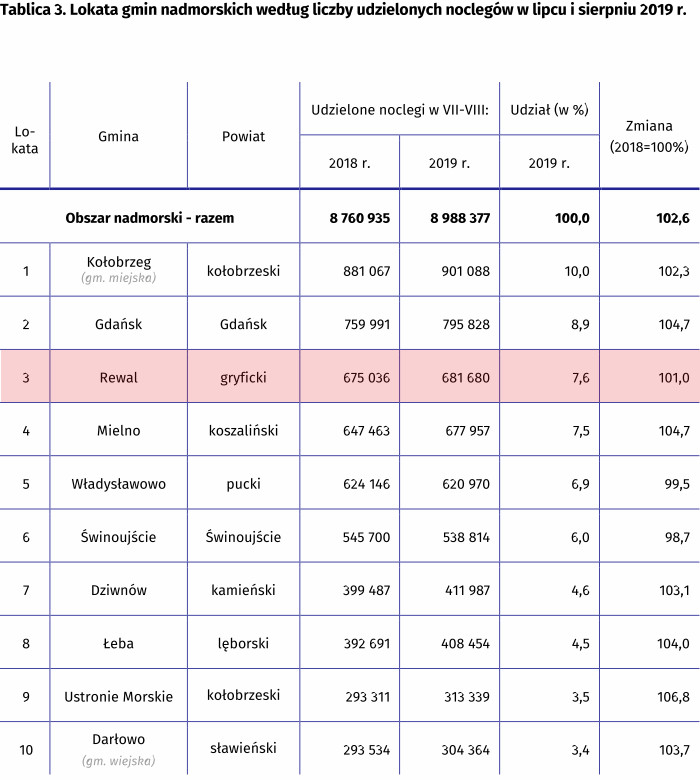Click the Lokata column header

click(24, 140)
